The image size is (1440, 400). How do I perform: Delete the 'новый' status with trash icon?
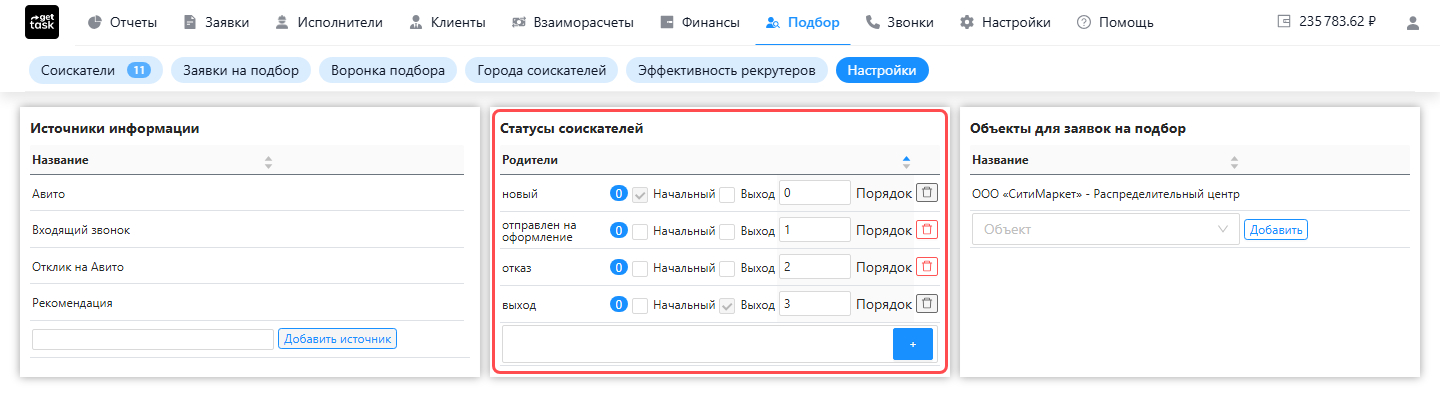tap(927, 193)
